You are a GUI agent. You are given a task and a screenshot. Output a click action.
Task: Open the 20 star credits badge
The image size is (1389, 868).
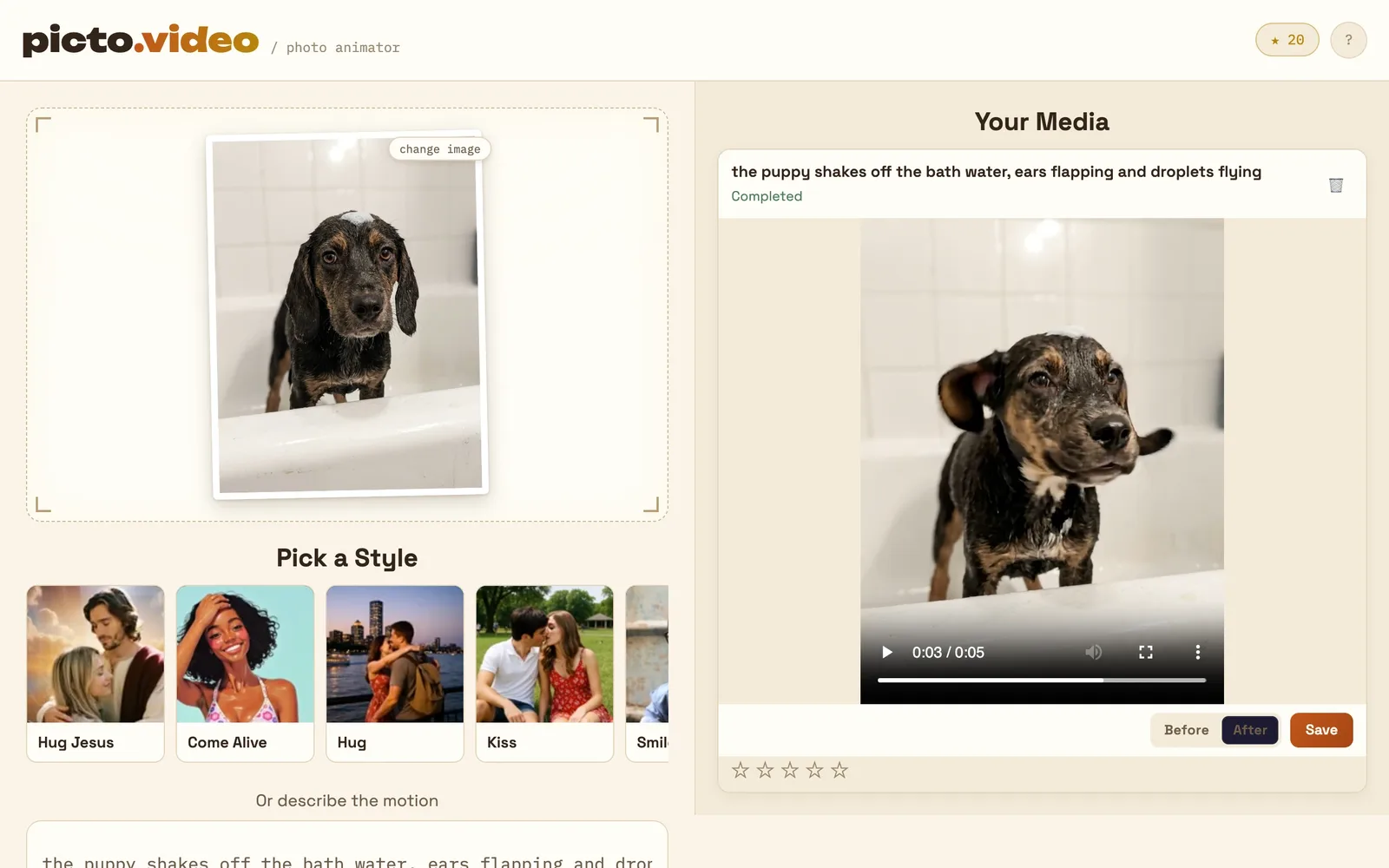pos(1287,40)
